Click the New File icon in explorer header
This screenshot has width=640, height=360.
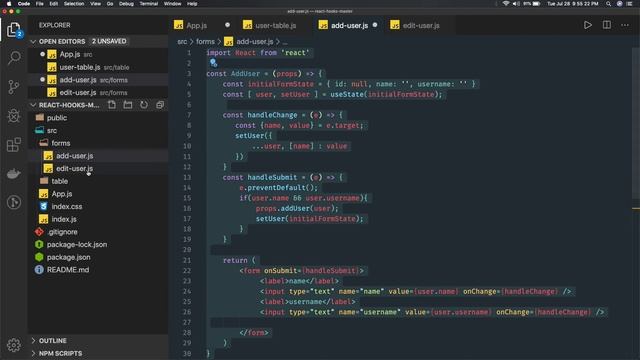pos(112,105)
